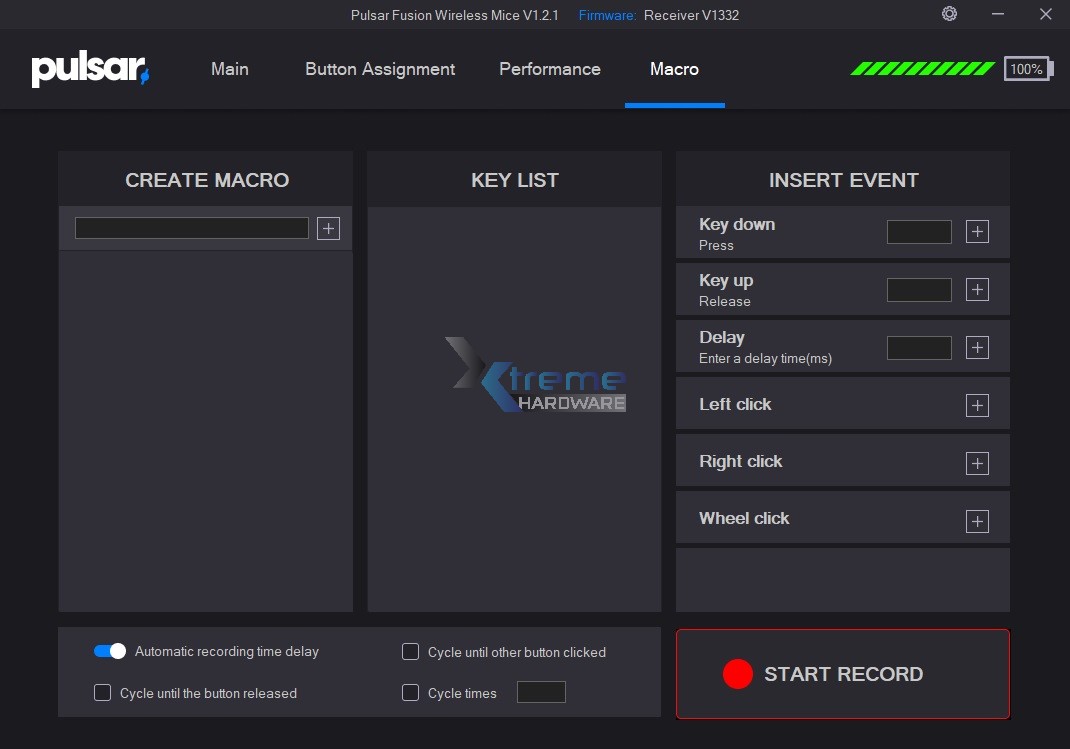Insert Left click event plus icon
The width and height of the screenshot is (1070, 749).
(x=977, y=405)
